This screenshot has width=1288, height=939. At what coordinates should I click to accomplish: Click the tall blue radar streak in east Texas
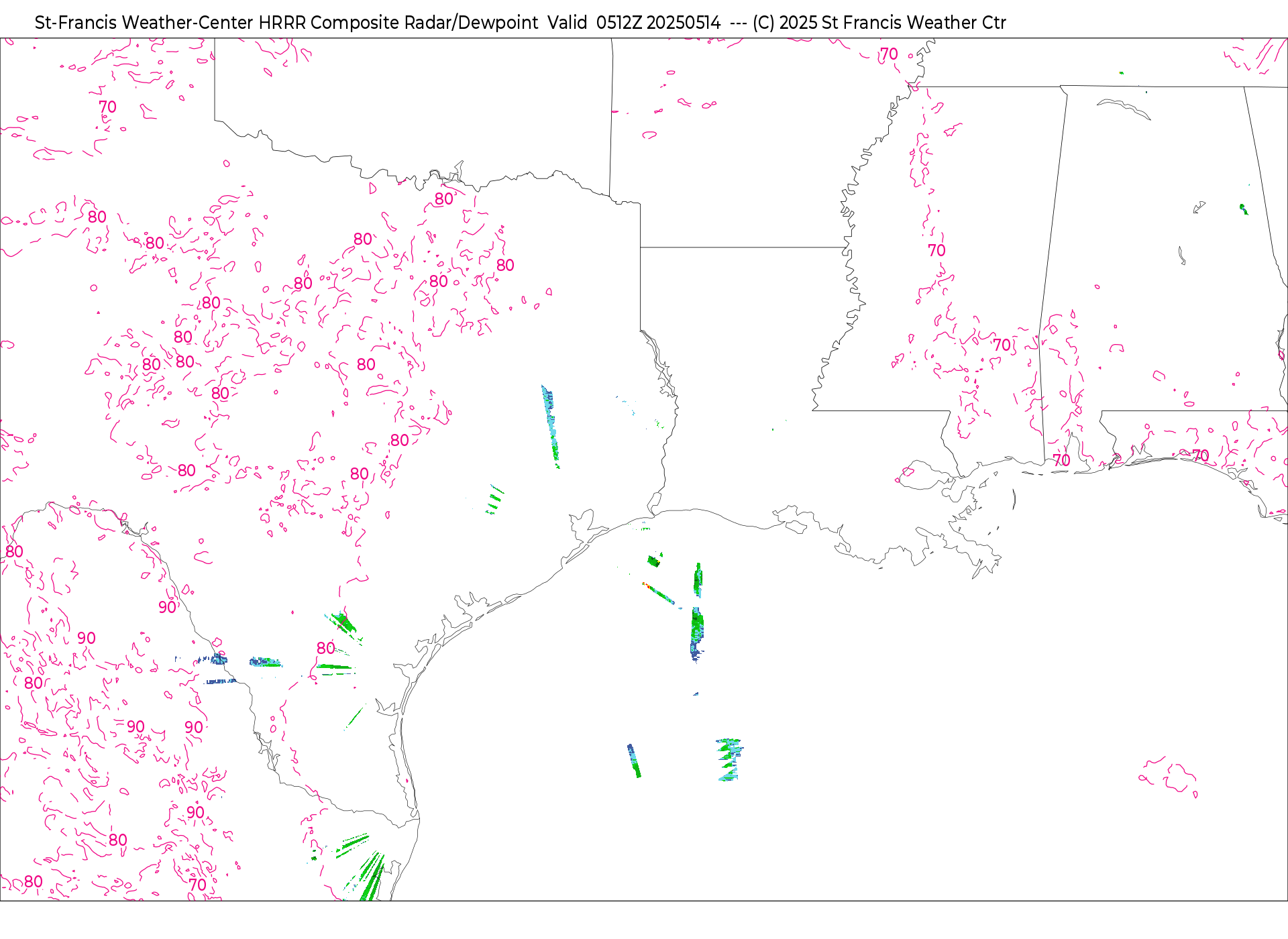tap(550, 427)
